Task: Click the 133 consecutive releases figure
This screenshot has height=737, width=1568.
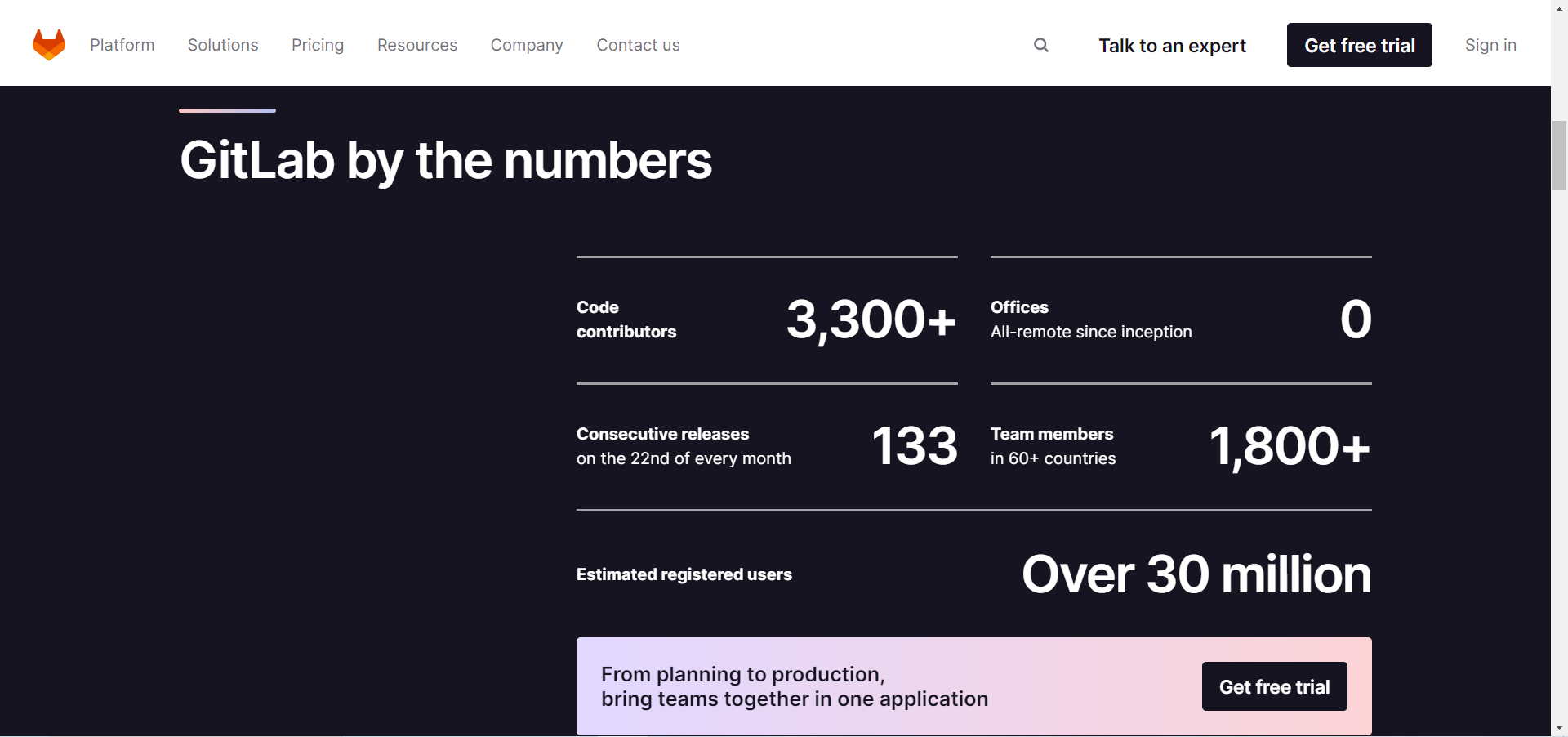Action: 915,446
